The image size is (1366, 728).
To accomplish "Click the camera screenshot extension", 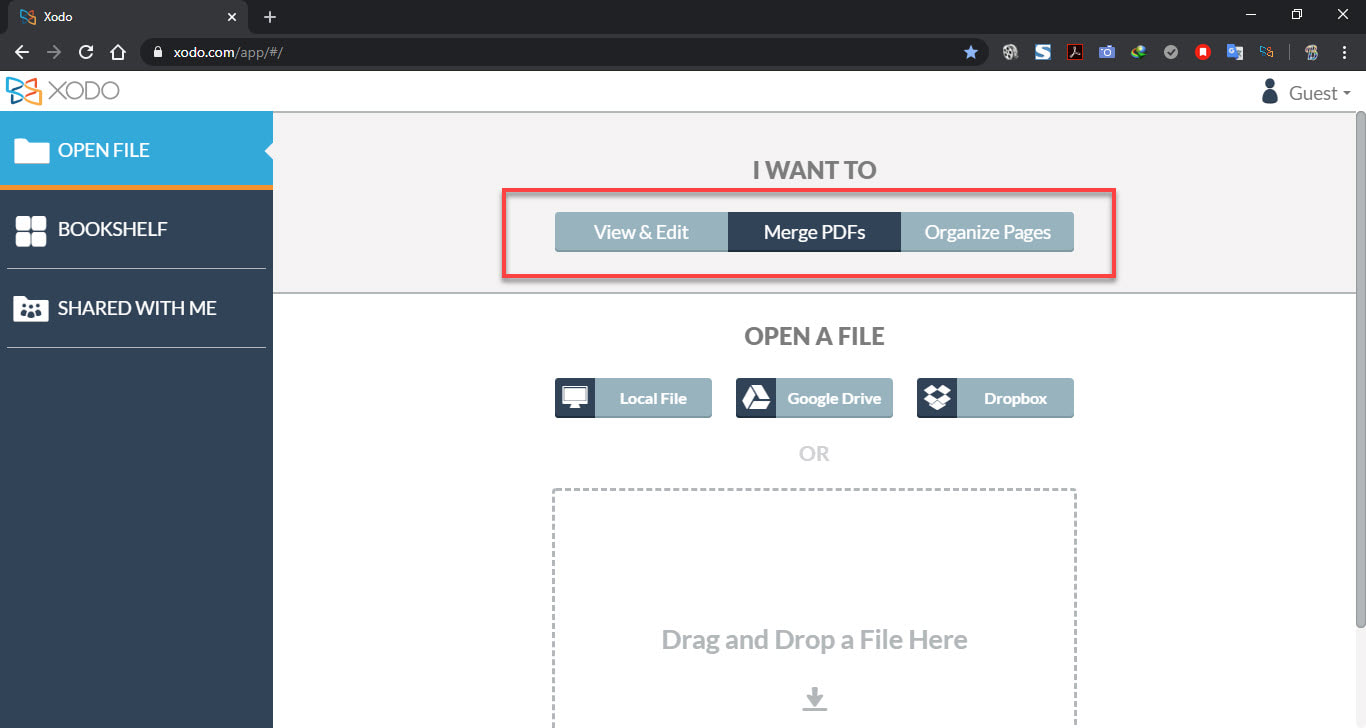I will (1106, 52).
